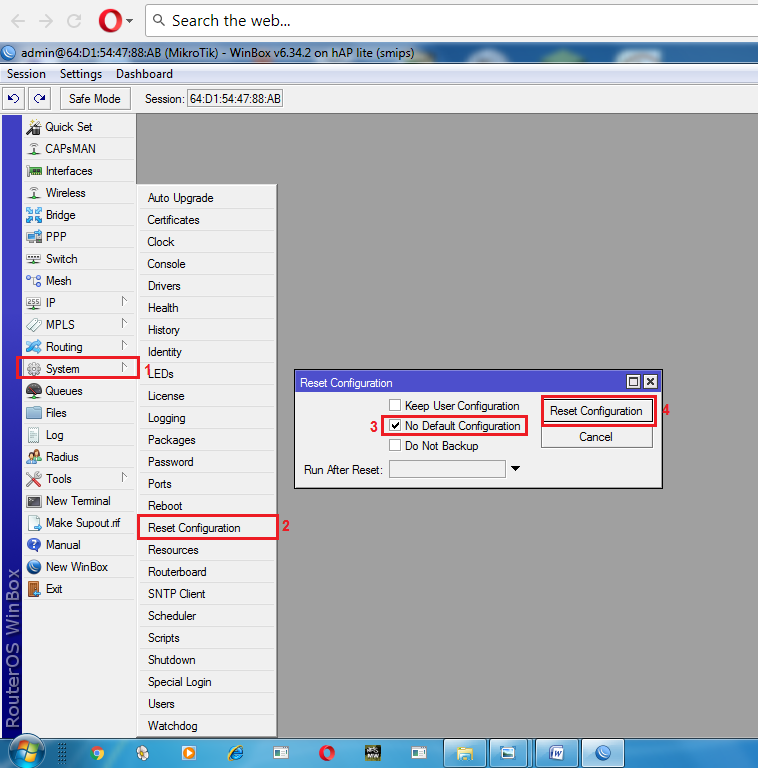Click the browser reload icon
This screenshot has width=758, height=768.
pos(74,21)
